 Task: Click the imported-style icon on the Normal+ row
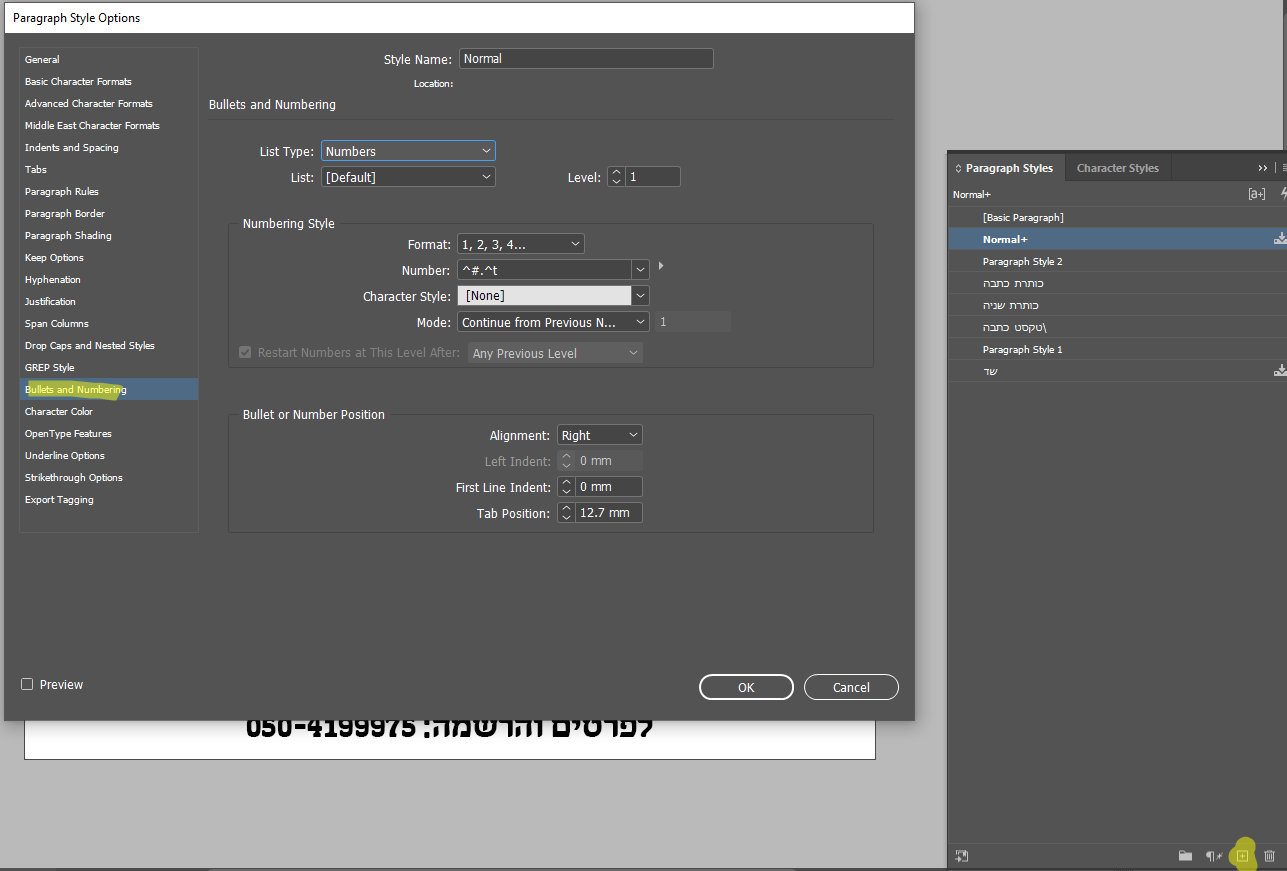click(1280, 239)
